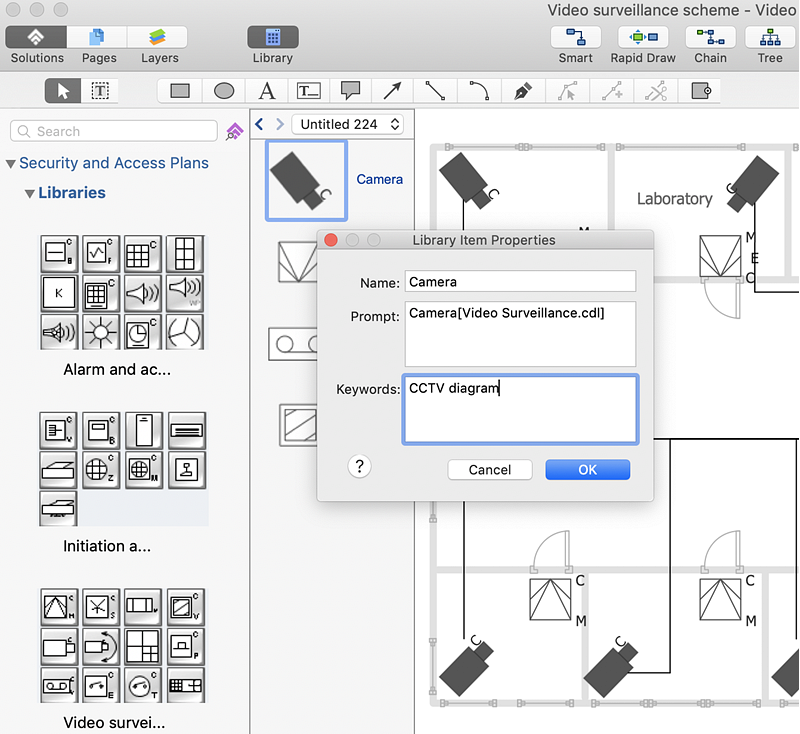
Task: Open the Solutions panel
Action: [36, 38]
